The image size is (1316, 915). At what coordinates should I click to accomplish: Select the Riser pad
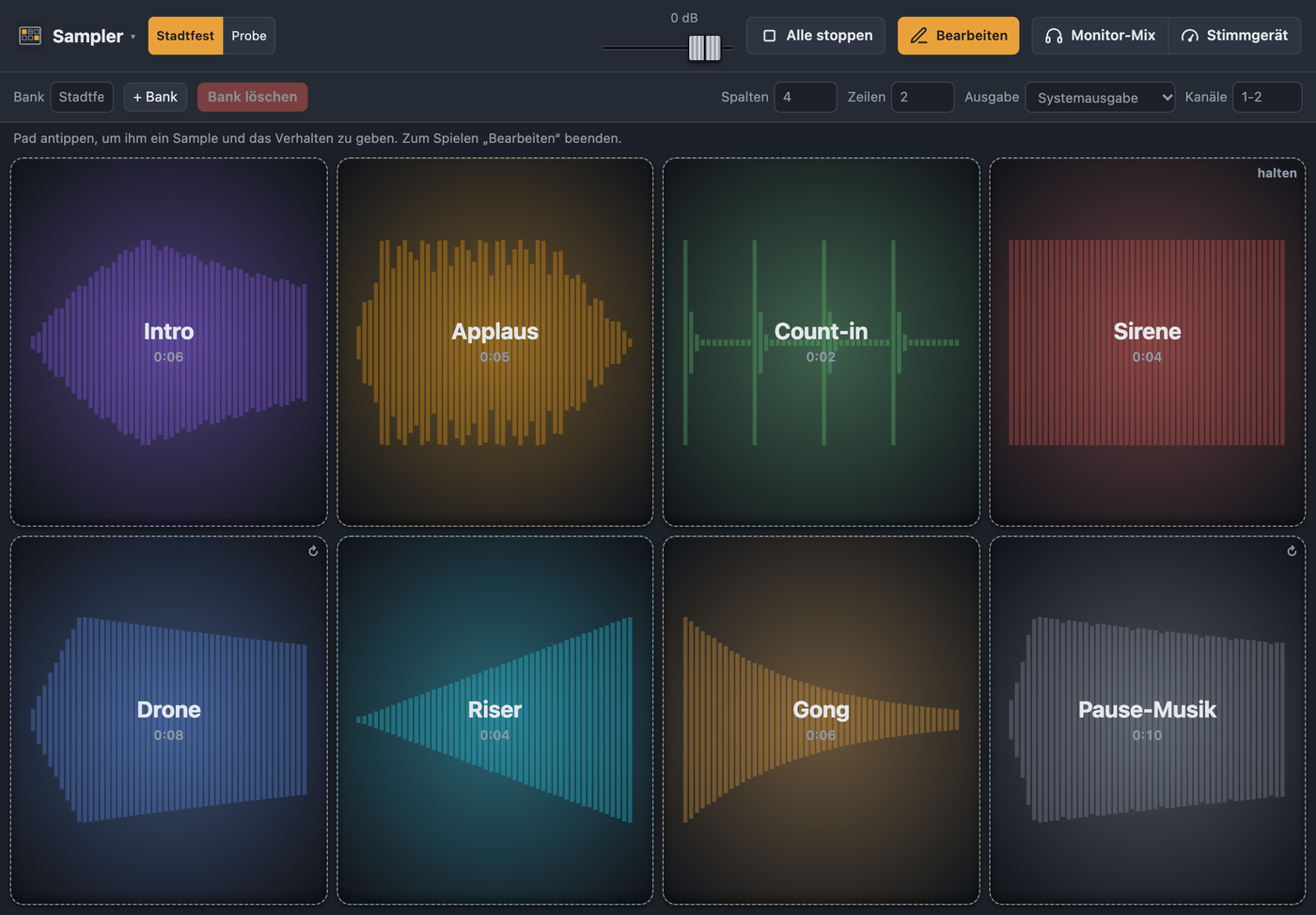click(494, 720)
